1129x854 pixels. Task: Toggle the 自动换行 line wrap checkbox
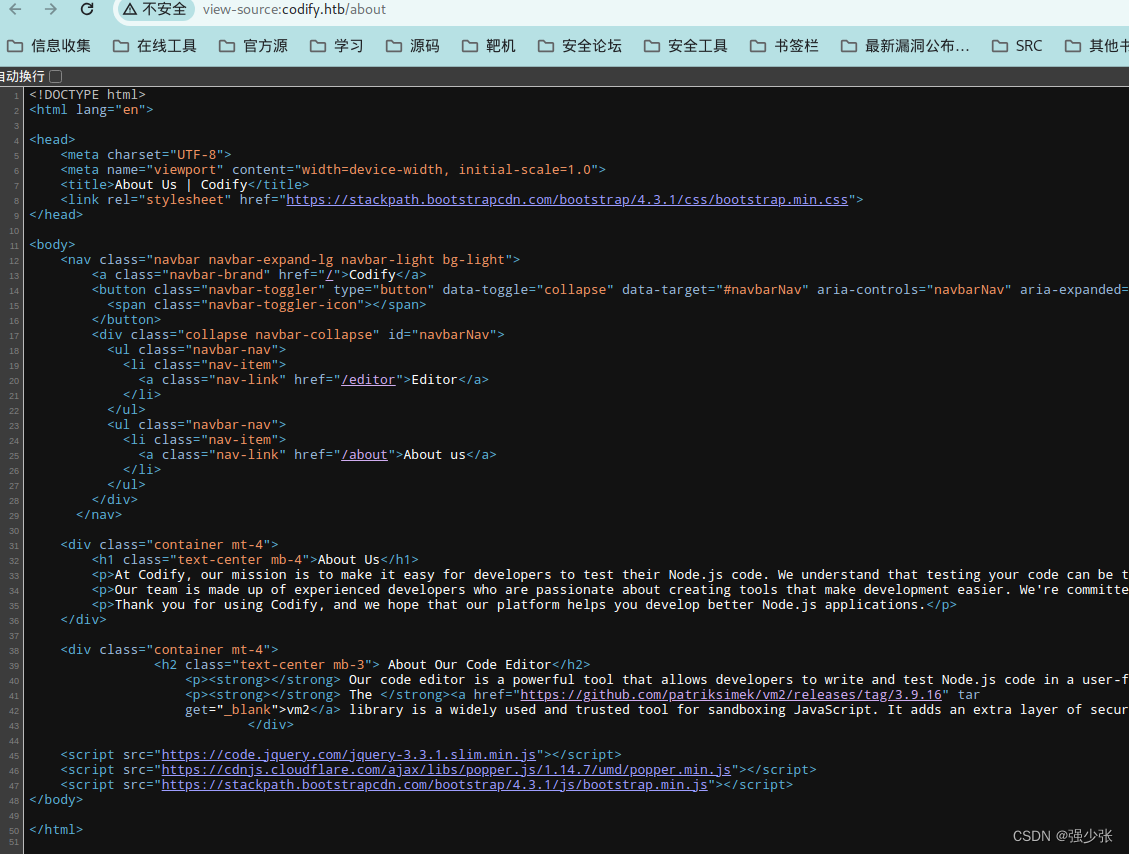55,76
